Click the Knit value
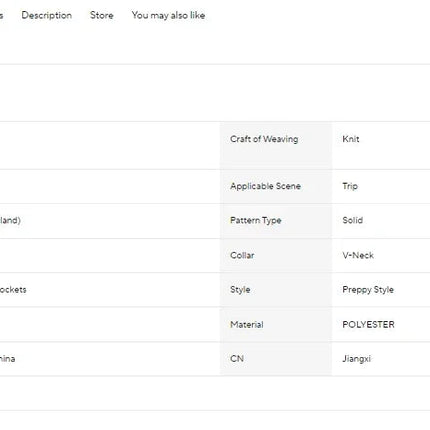Viewport: 430px width, 430px height. 351,139
